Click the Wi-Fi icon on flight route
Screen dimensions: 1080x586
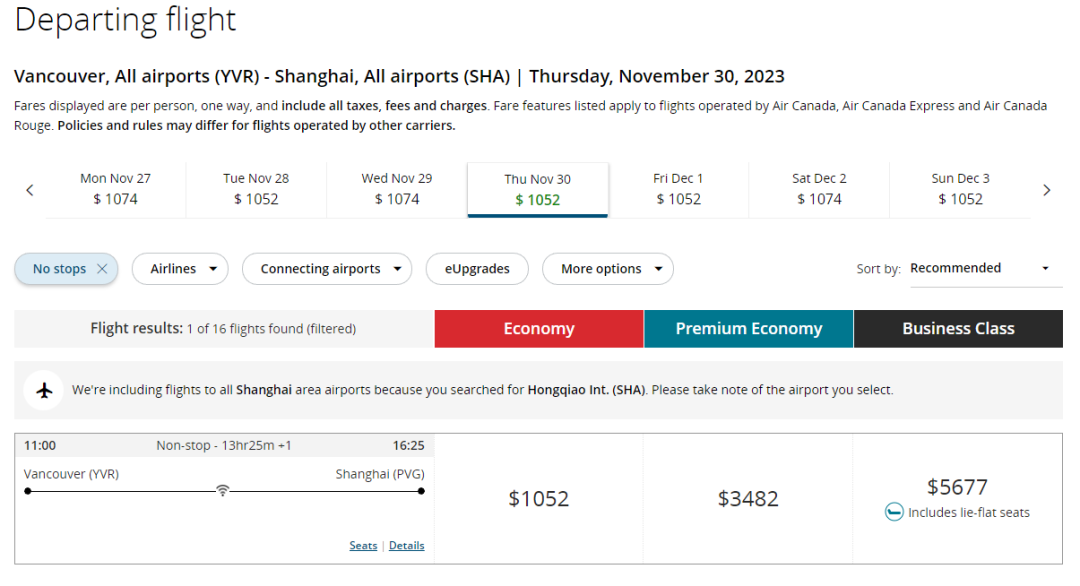[223, 491]
